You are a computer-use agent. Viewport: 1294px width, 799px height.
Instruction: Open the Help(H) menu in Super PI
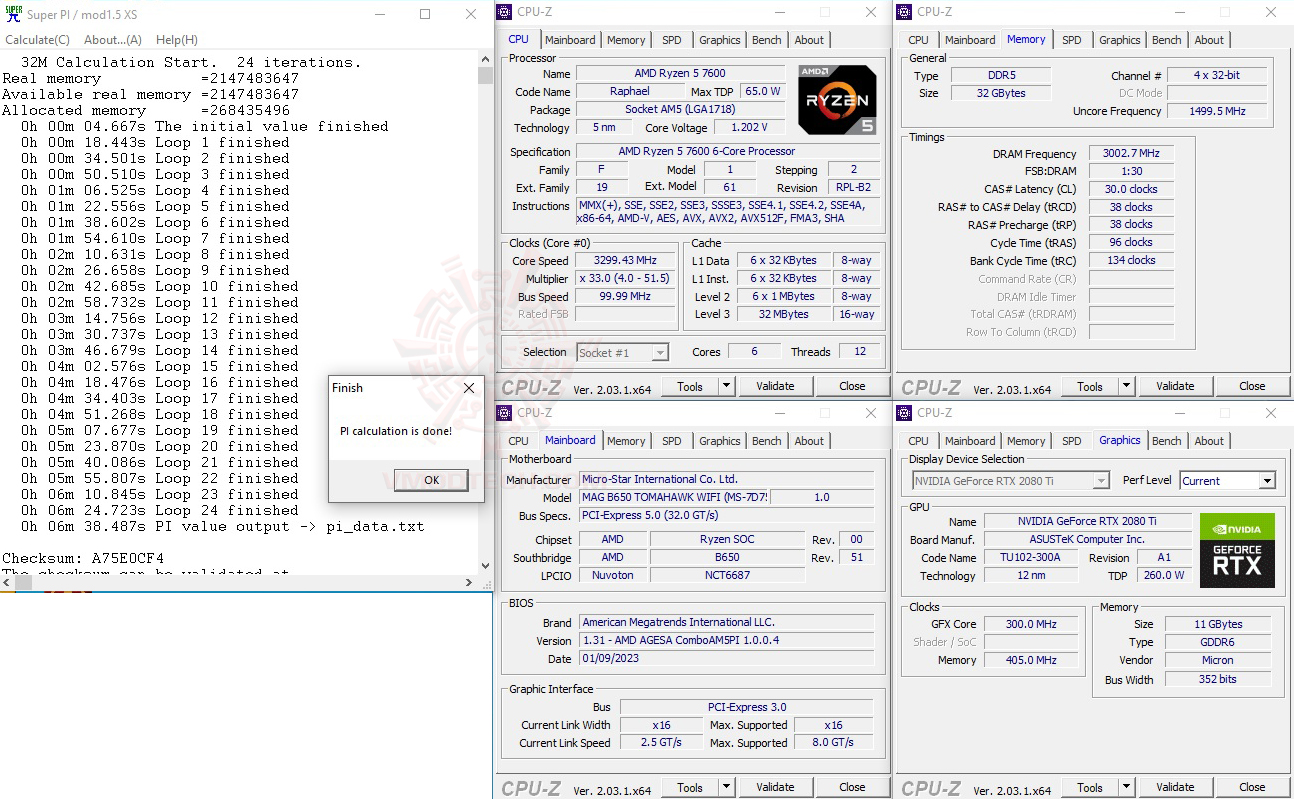tap(177, 40)
